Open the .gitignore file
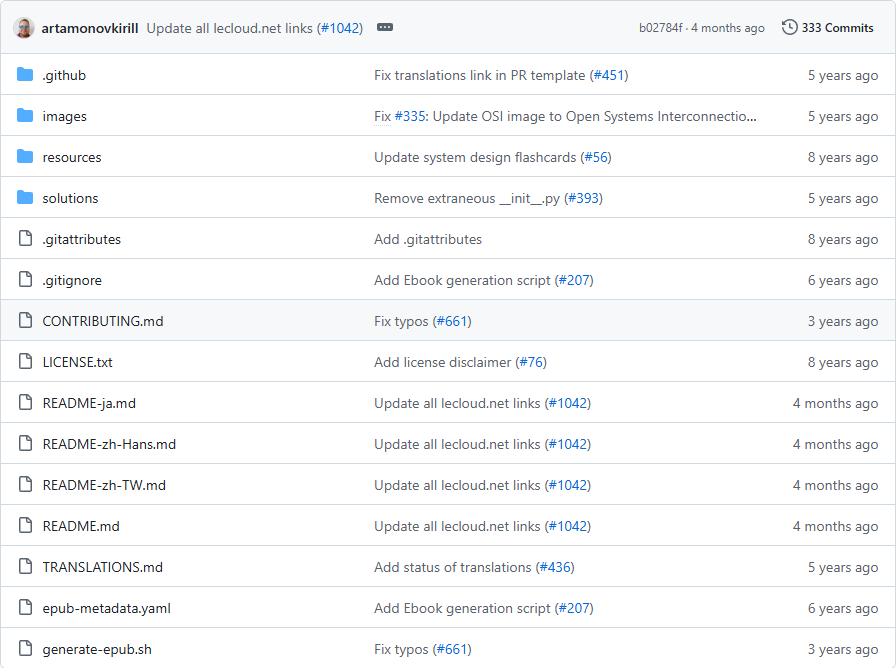 pyautogui.click(x=72, y=280)
